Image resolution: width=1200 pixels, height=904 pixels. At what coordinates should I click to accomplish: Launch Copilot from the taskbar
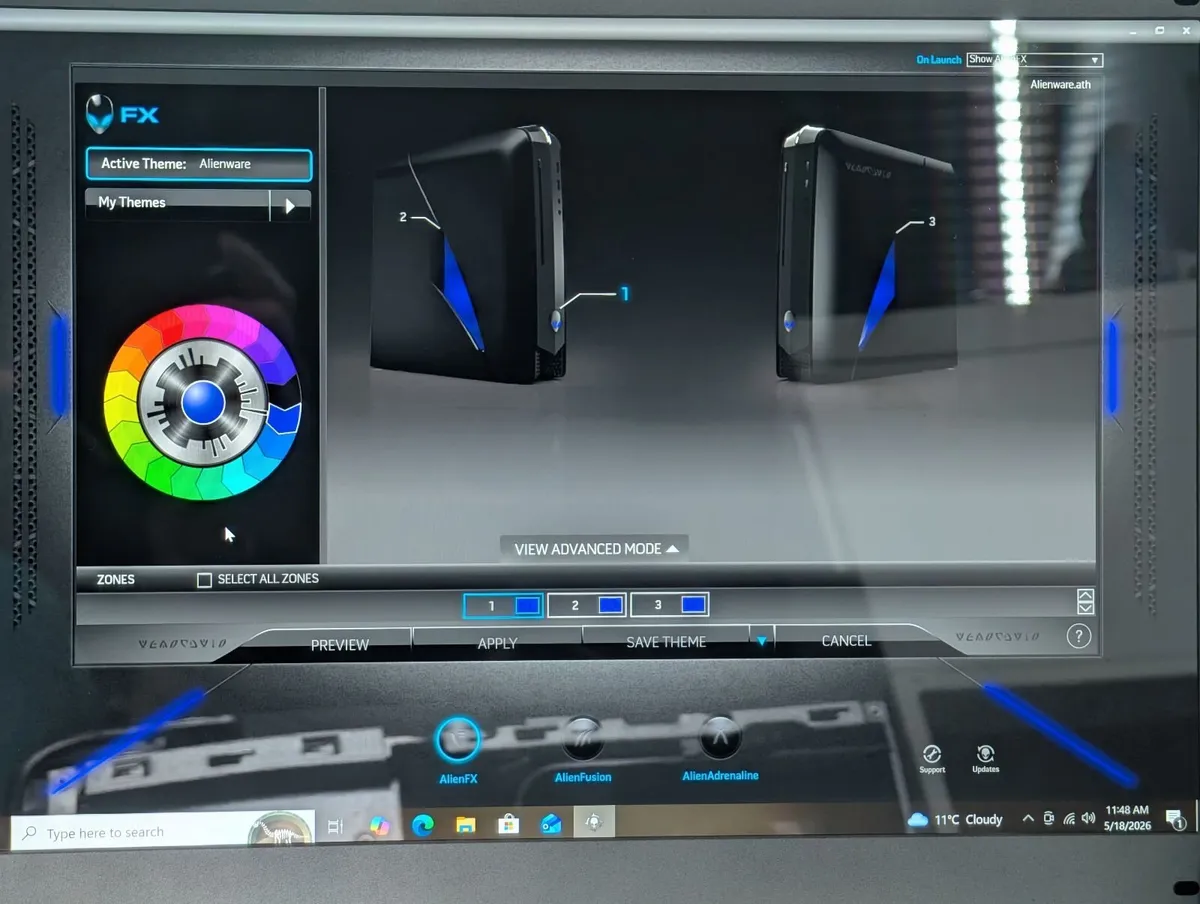(379, 826)
